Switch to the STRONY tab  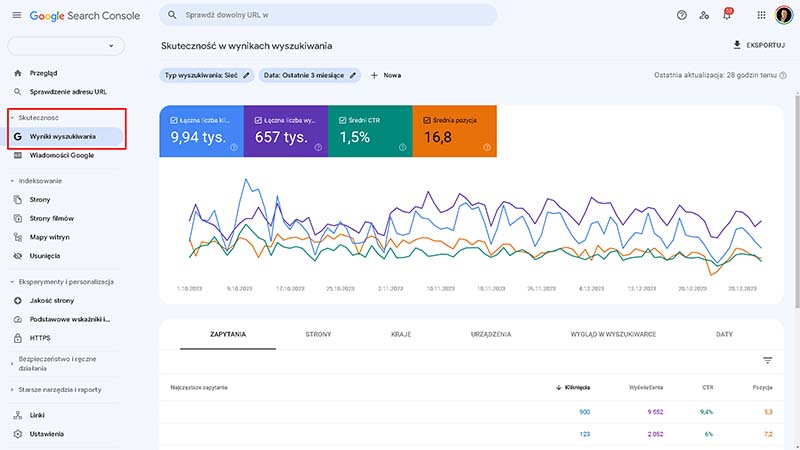[318, 334]
